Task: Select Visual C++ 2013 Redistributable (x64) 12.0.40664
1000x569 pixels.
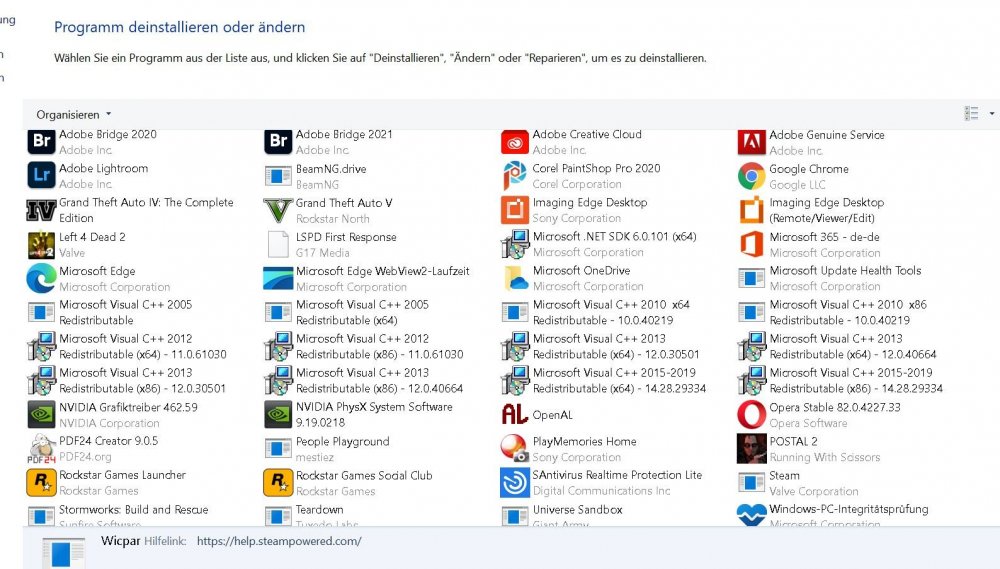Action: tap(837, 346)
